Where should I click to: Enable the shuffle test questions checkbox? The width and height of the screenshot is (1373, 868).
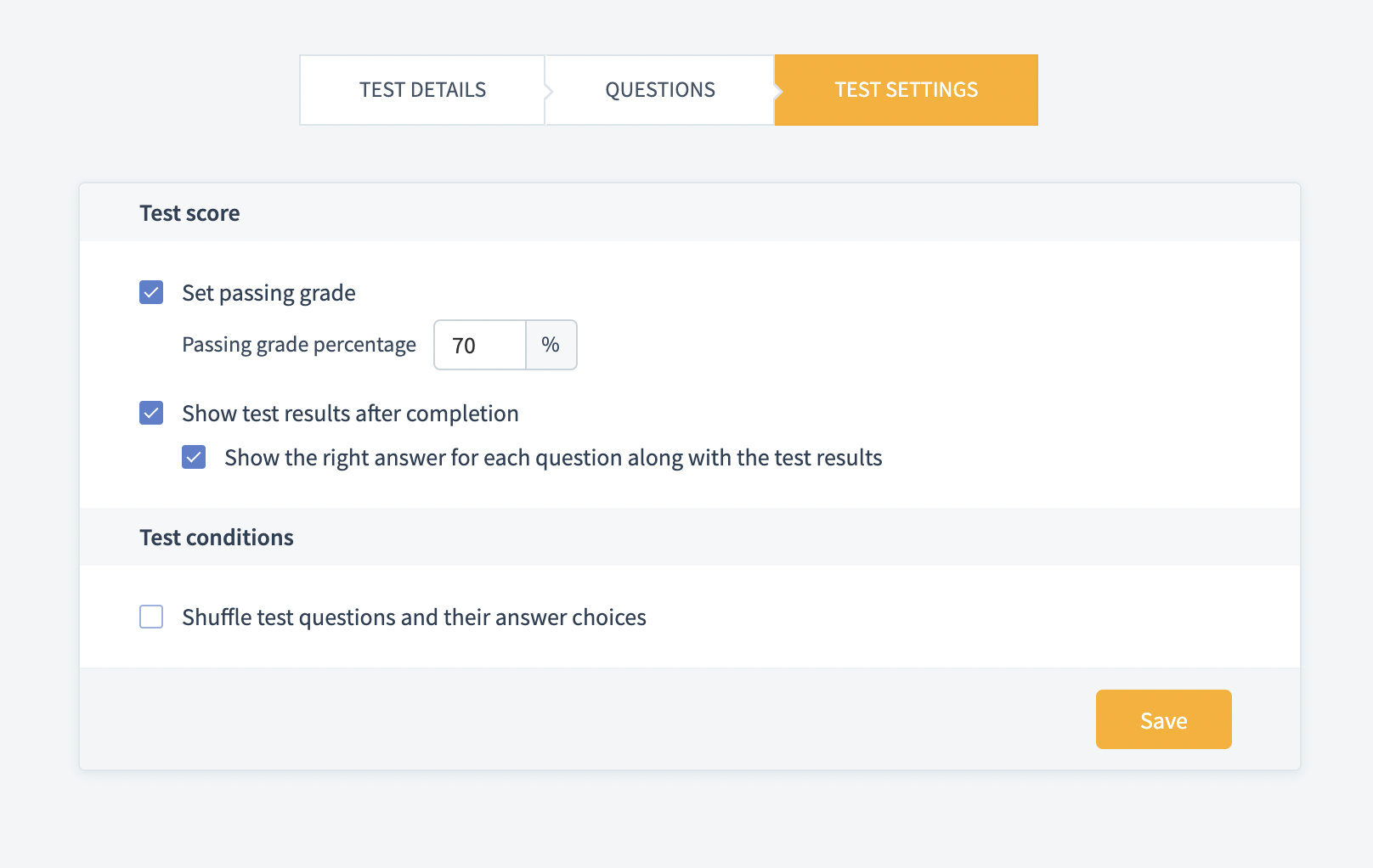pos(151,617)
